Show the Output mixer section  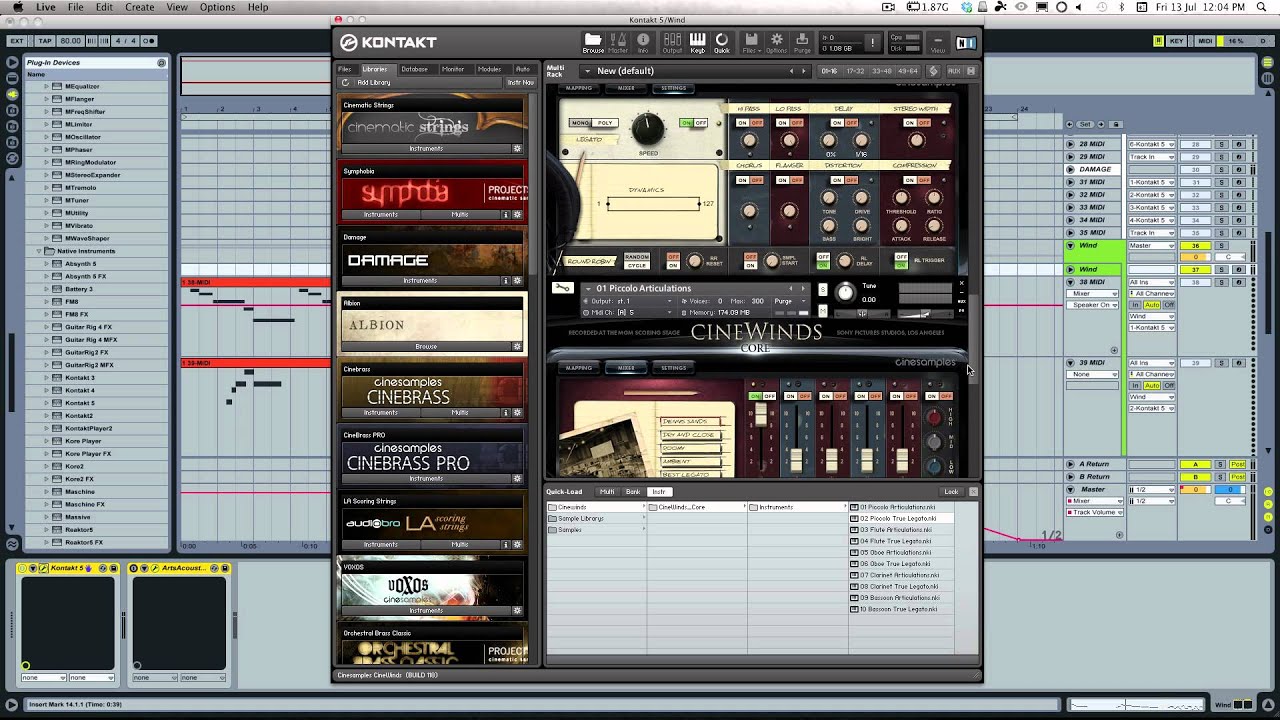point(672,42)
